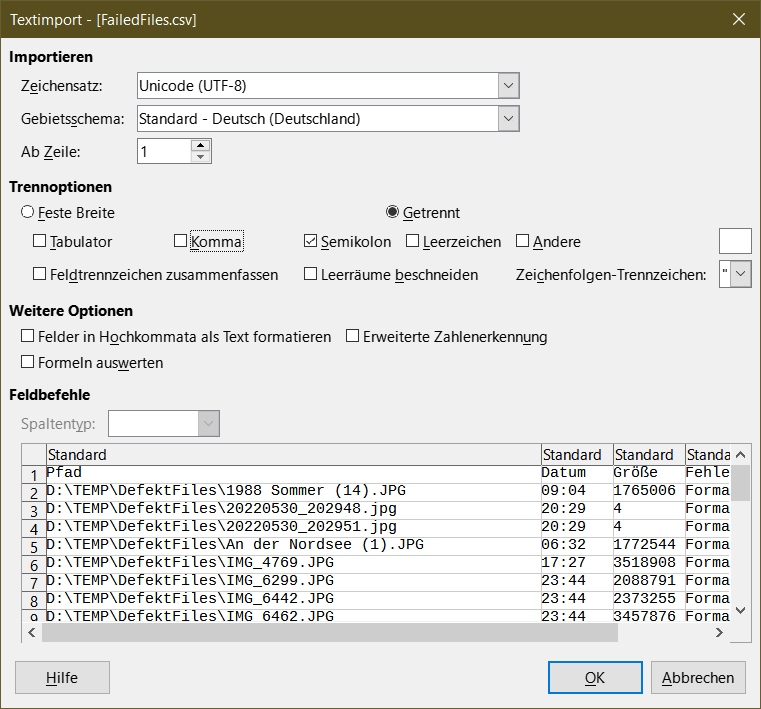Click the time value 06:32

coord(577,544)
